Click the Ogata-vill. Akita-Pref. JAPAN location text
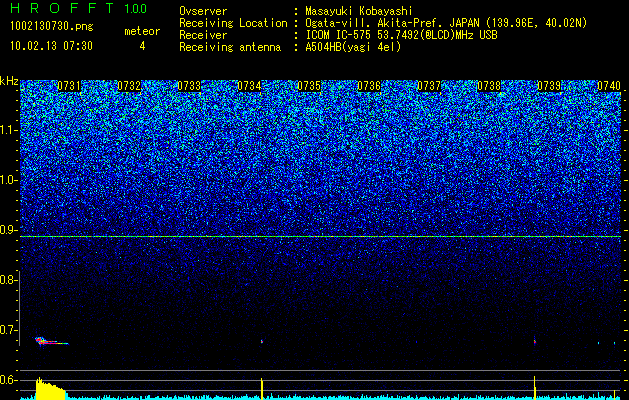This screenshot has height=400, width=629. click(x=446, y=23)
